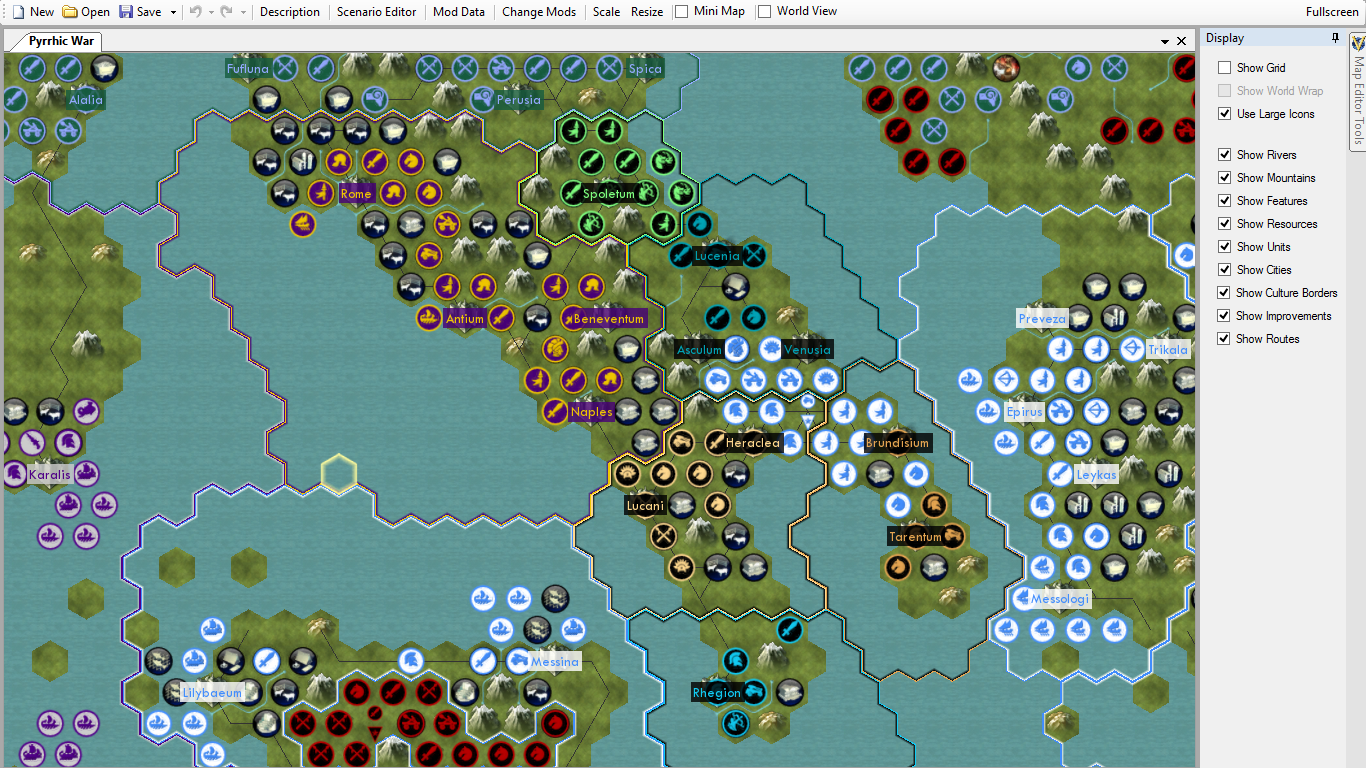The height and width of the screenshot is (768, 1366).
Task: Select the horseman icon left of Rome
Action: [x=321, y=192]
